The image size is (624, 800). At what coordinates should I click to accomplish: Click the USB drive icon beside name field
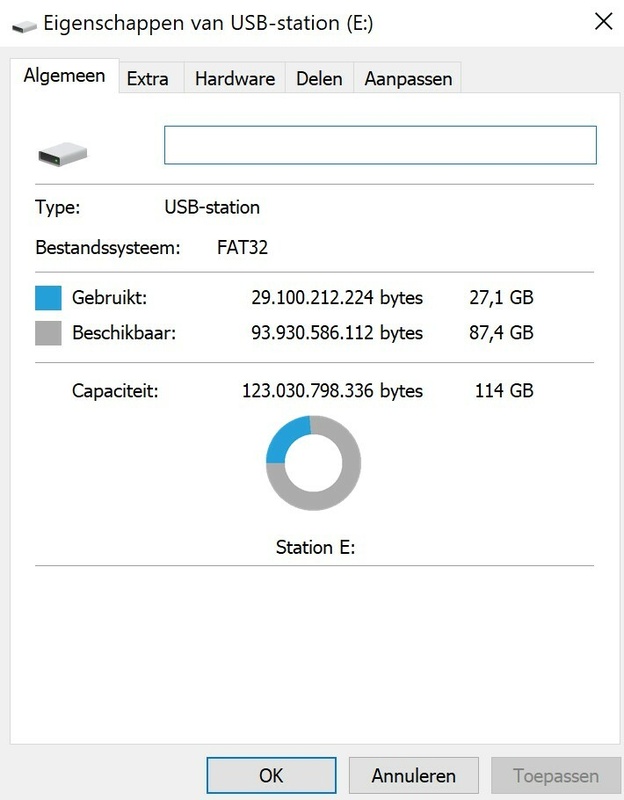pyautogui.click(x=63, y=153)
